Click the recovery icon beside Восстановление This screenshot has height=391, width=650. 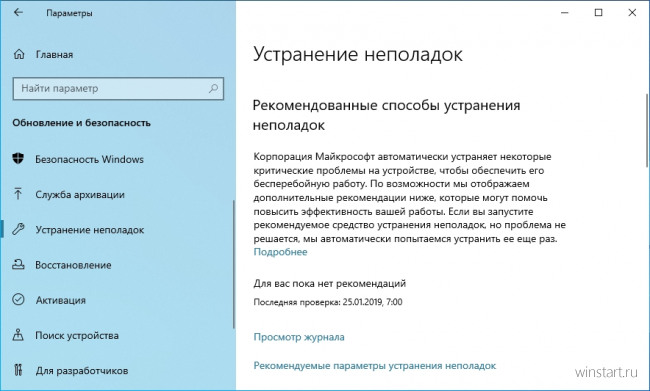[x=18, y=265]
